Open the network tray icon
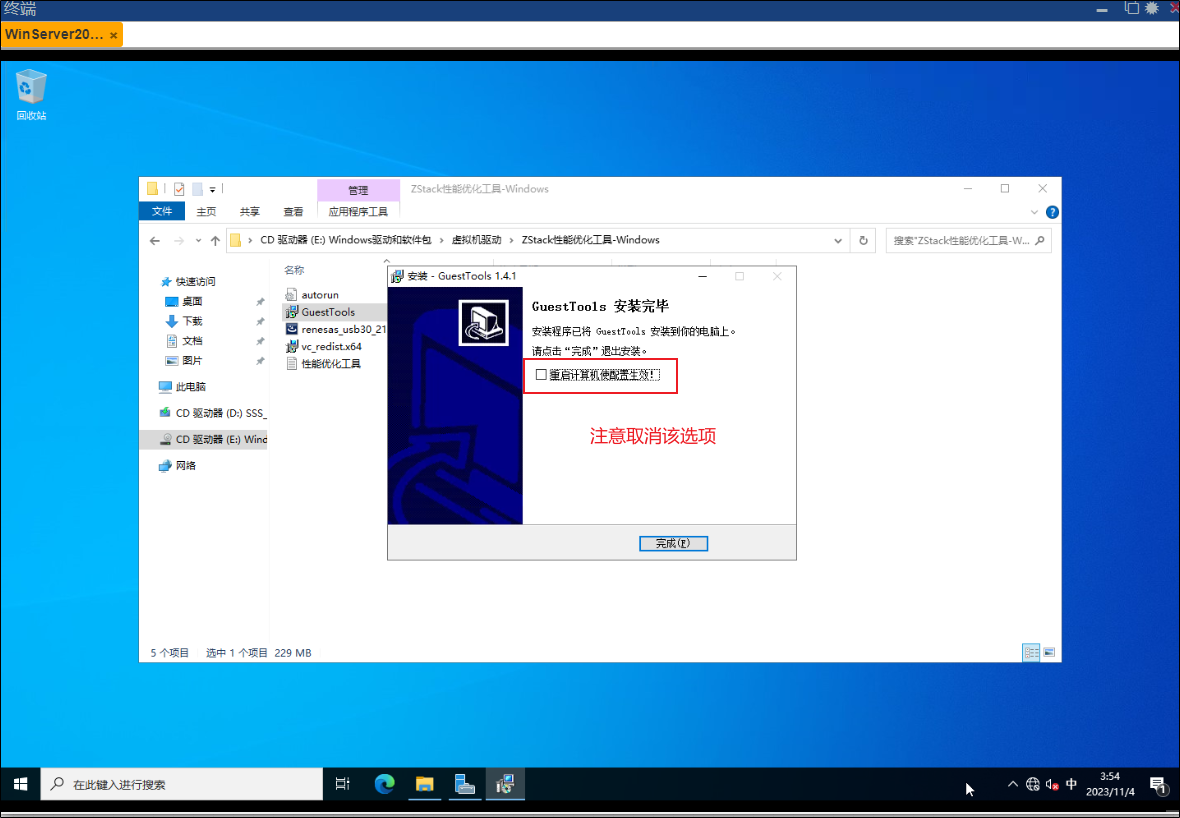Image resolution: width=1180 pixels, height=818 pixels. click(1032, 784)
